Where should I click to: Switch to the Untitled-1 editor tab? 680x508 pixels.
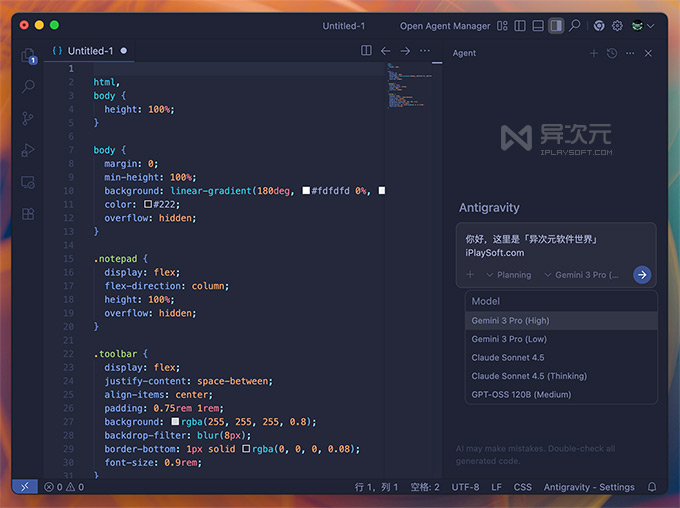[89, 51]
